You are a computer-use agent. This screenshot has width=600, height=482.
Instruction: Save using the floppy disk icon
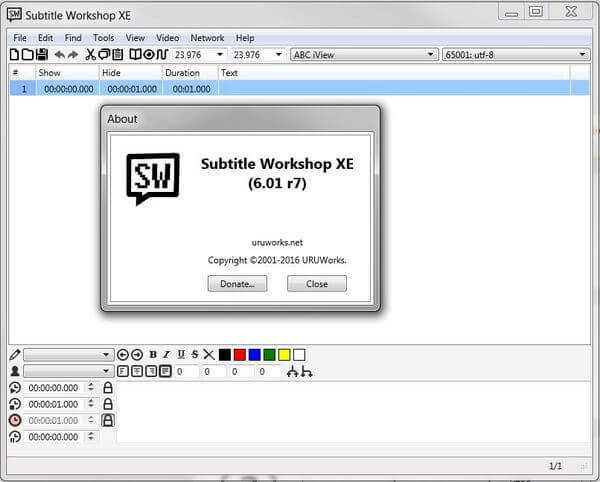pos(41,55)
